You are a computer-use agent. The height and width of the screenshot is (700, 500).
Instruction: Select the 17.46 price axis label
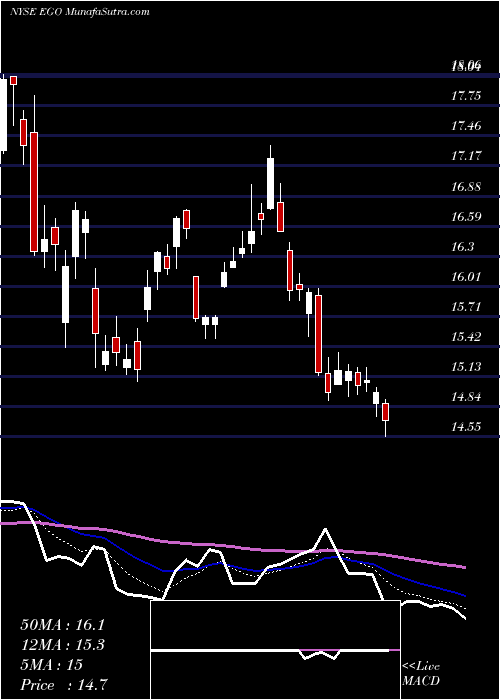[466, 126]
